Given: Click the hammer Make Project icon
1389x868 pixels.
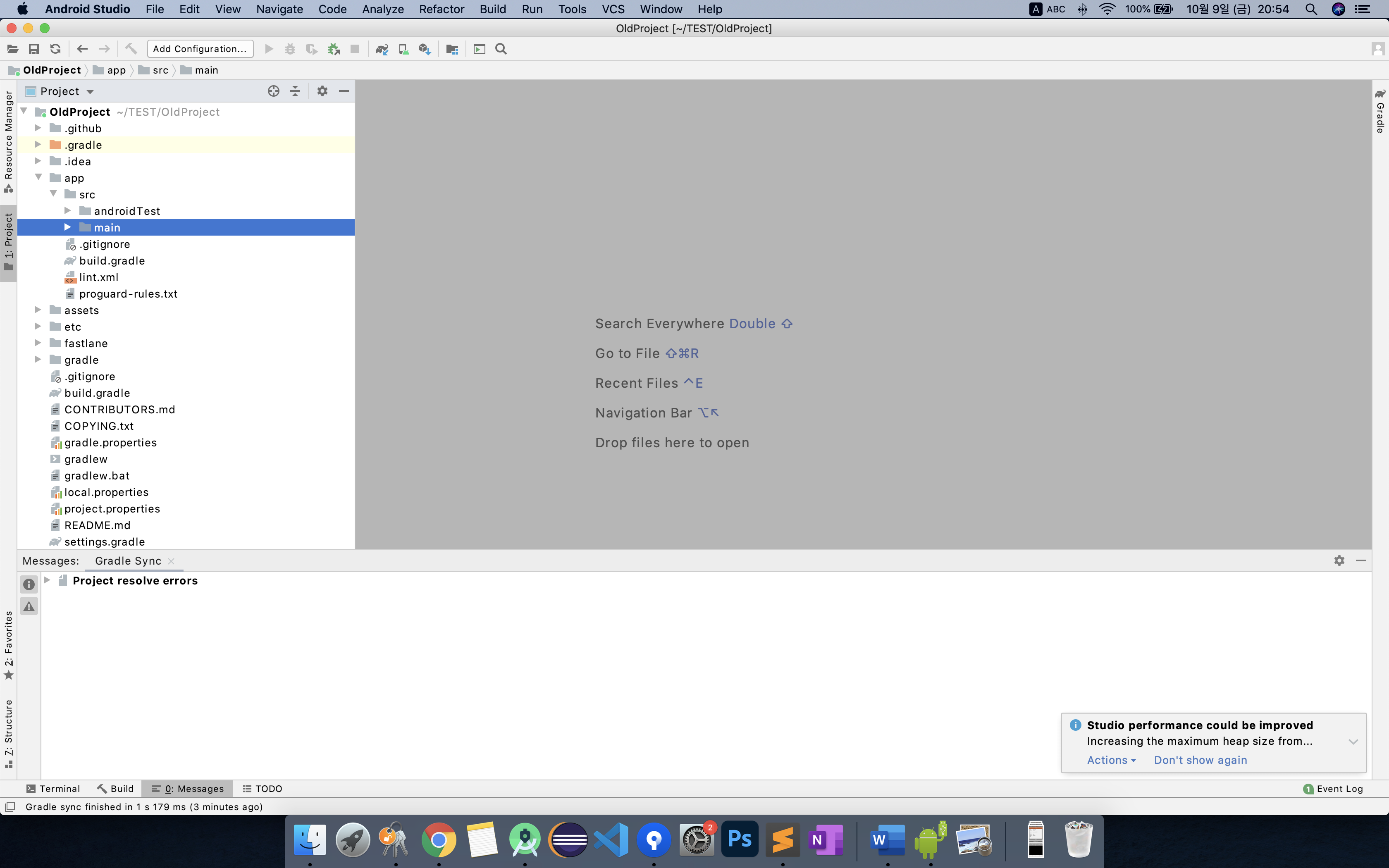Looking at the screenshot, I should click(131, 49).
